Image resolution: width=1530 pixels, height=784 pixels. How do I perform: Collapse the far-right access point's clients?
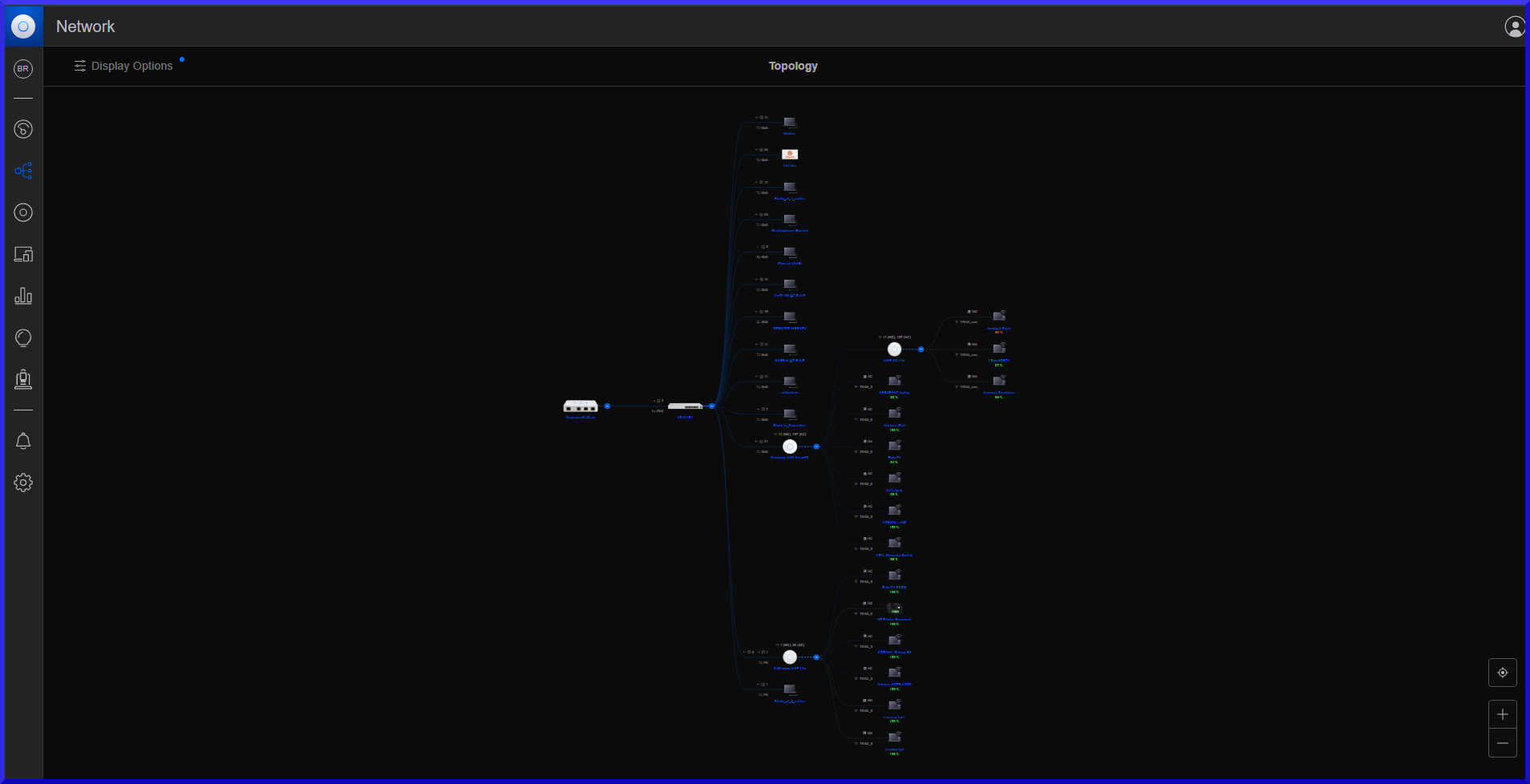pos(921,350)
